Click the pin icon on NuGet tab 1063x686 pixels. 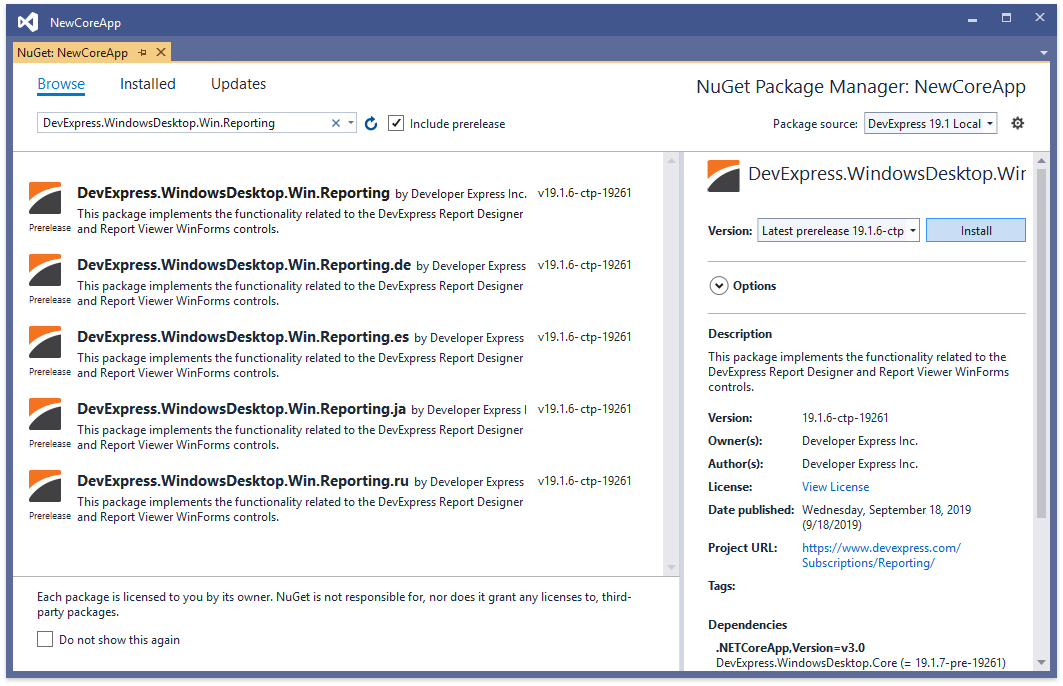click(x=143, y=52)
